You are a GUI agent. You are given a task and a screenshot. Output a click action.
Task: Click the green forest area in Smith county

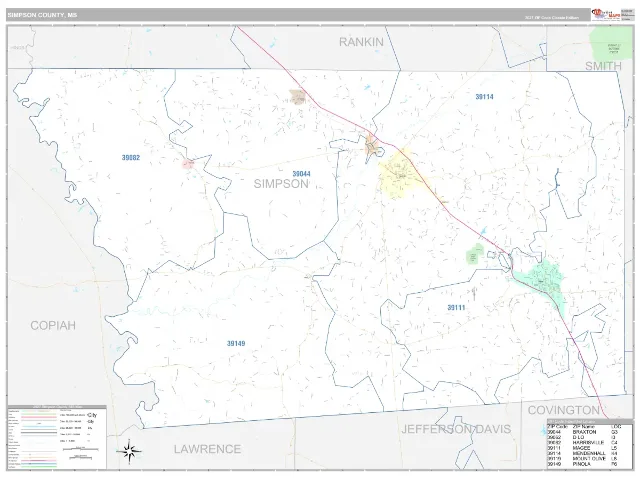click(609, 44)
